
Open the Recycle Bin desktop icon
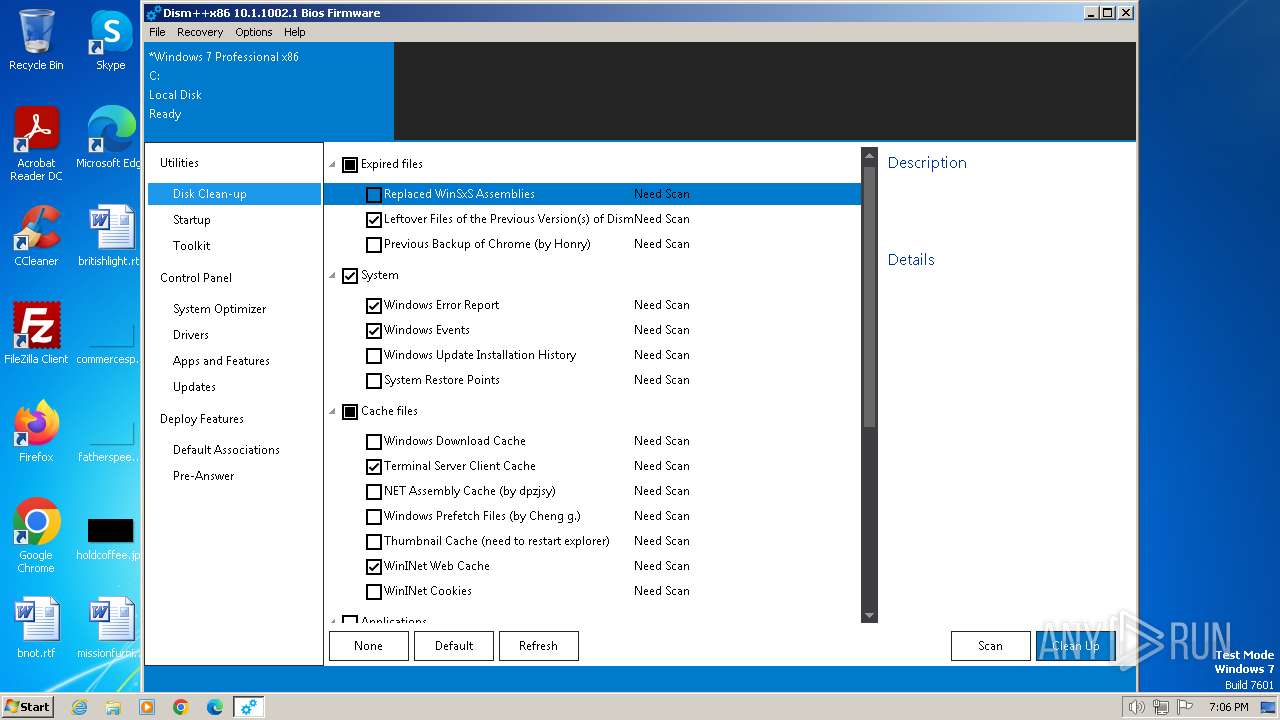(36, 40)
